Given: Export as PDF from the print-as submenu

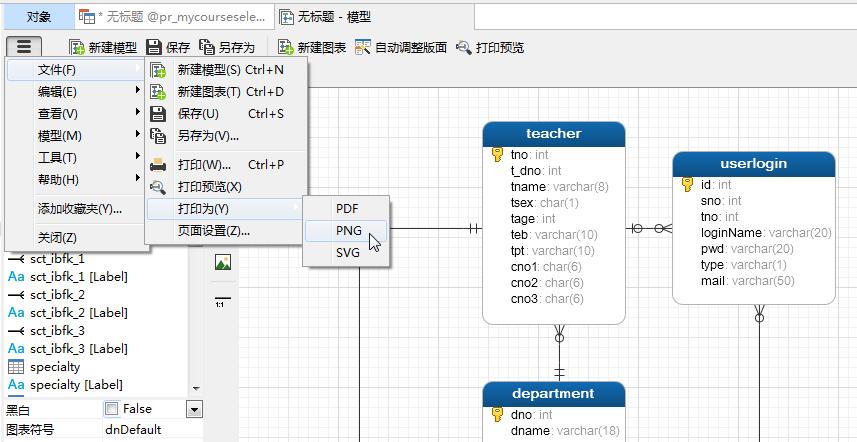Looking at the screenshot, I should point(346,209).
